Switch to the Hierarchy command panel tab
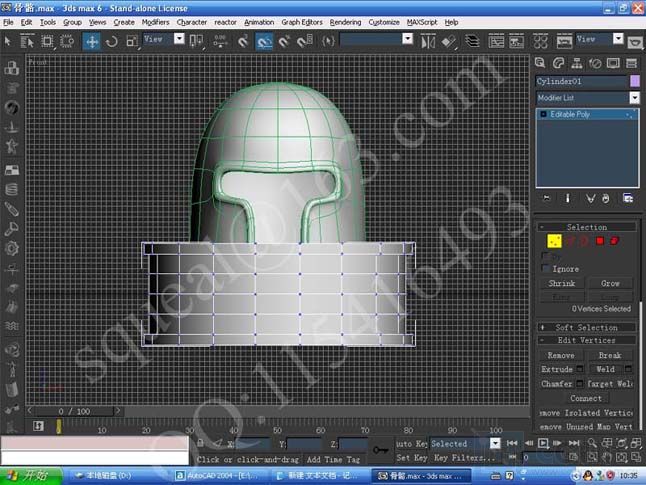This screenshot has width=646, height=485. tap(577, 63)
